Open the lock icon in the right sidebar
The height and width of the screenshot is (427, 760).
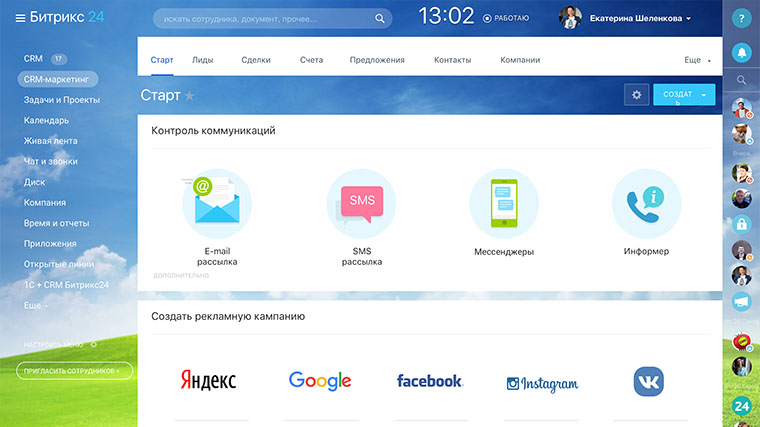point(741,224)
